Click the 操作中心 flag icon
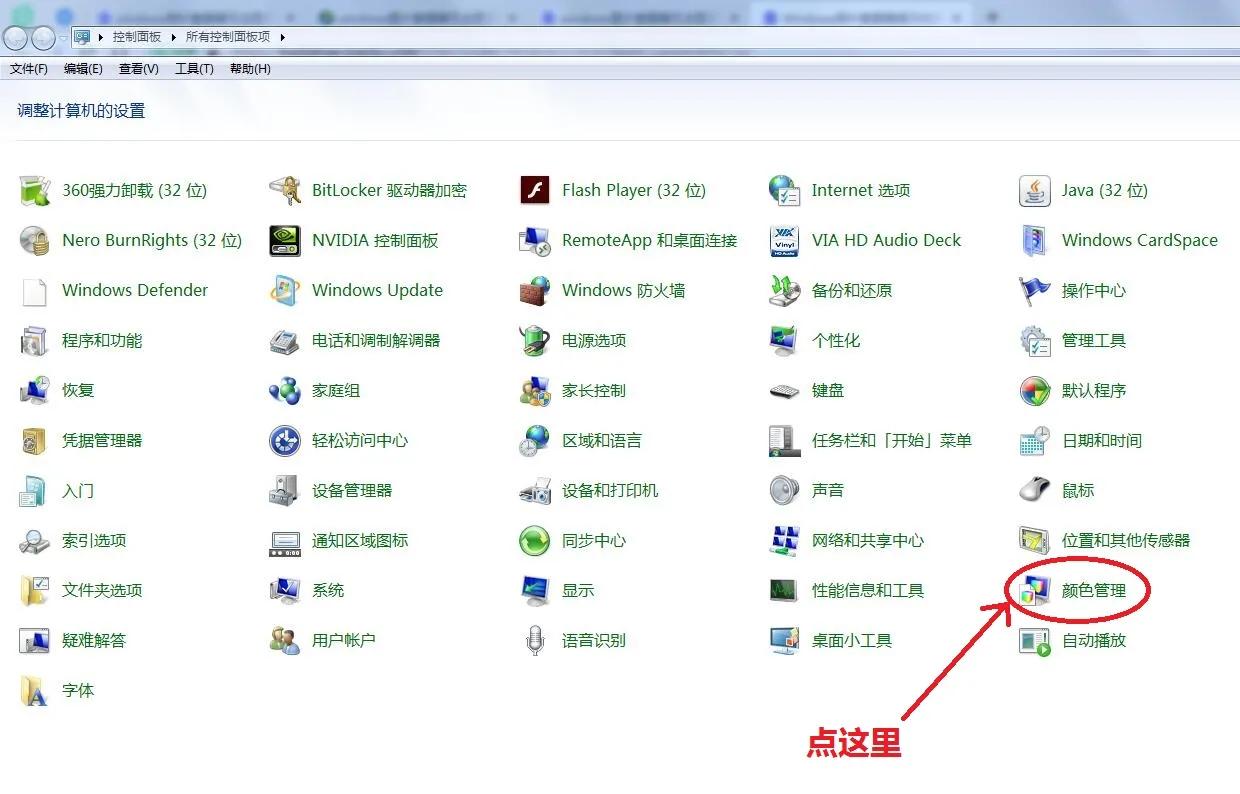 coord(1035,290)
